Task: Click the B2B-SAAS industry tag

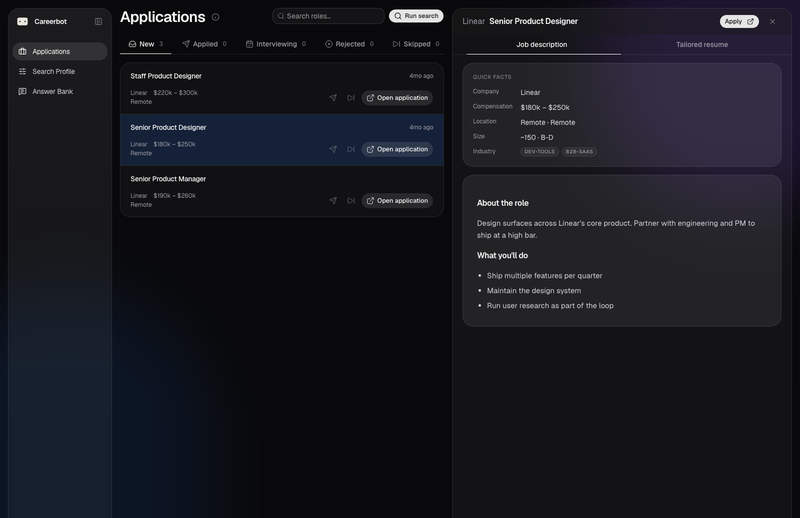Action: tap(579, 152)
